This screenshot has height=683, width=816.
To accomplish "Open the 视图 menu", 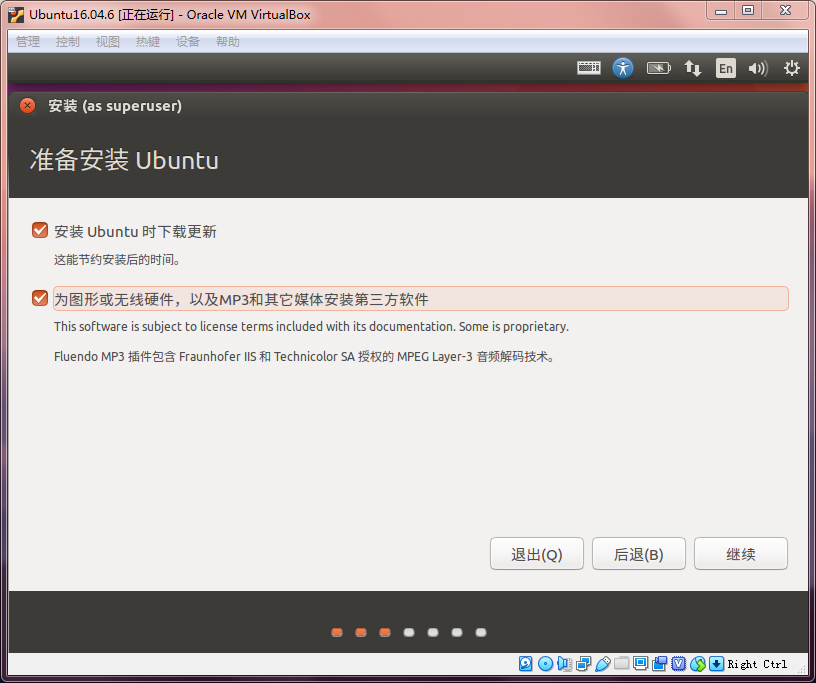I will tap(108, 42).
